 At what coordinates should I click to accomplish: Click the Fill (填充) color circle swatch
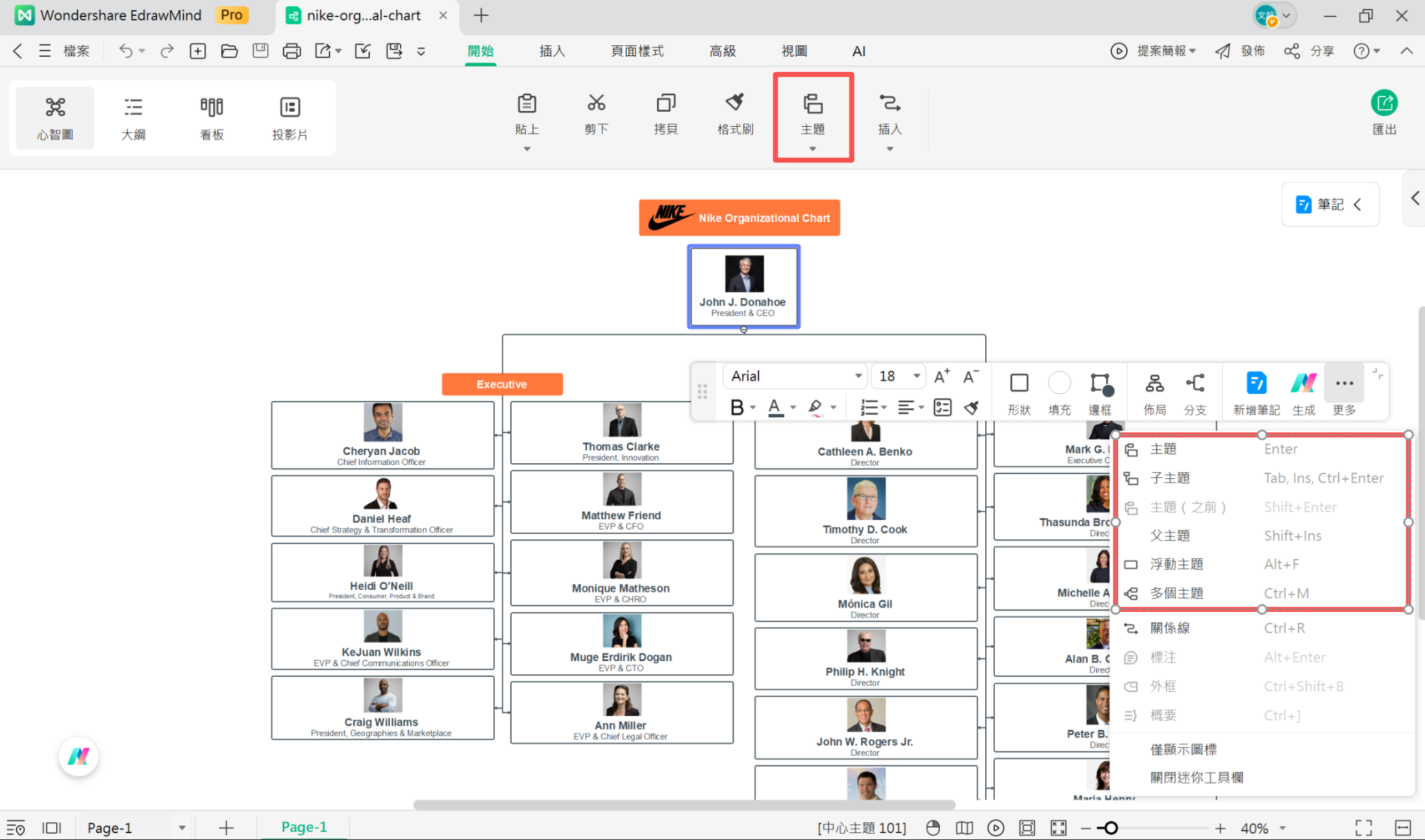click(x=1059, y=384)
